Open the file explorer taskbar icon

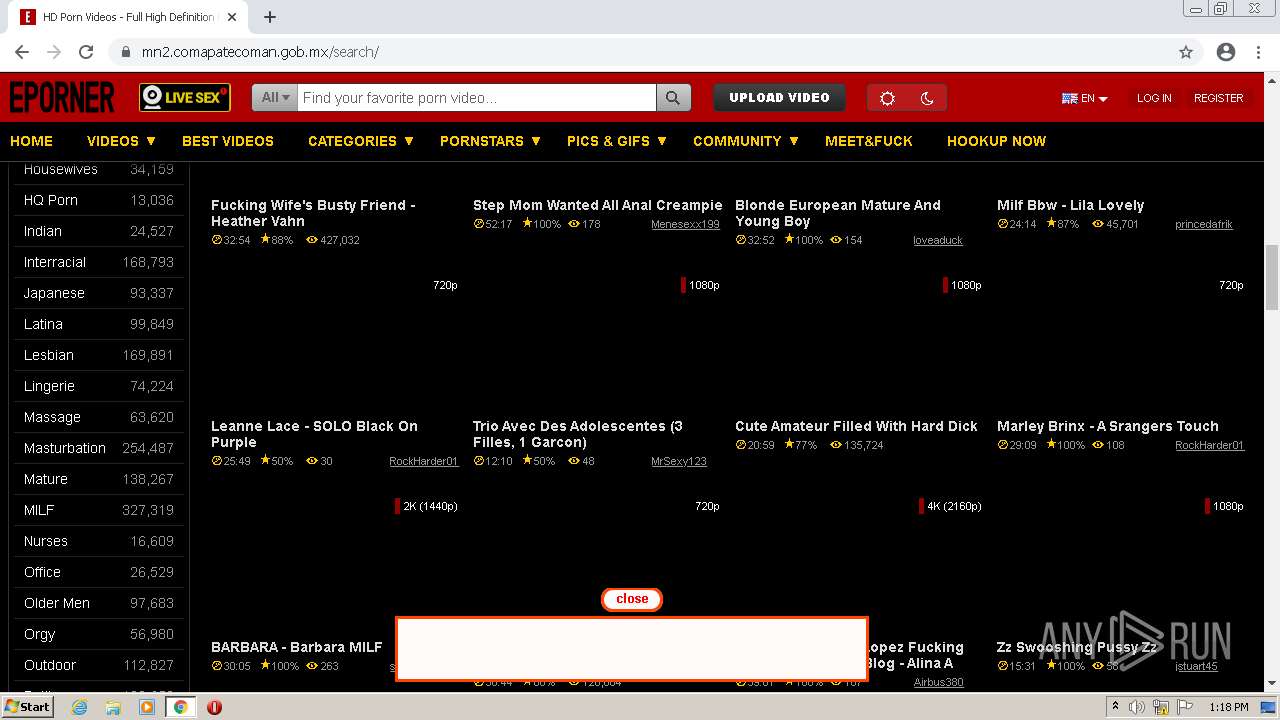(113, 707)
